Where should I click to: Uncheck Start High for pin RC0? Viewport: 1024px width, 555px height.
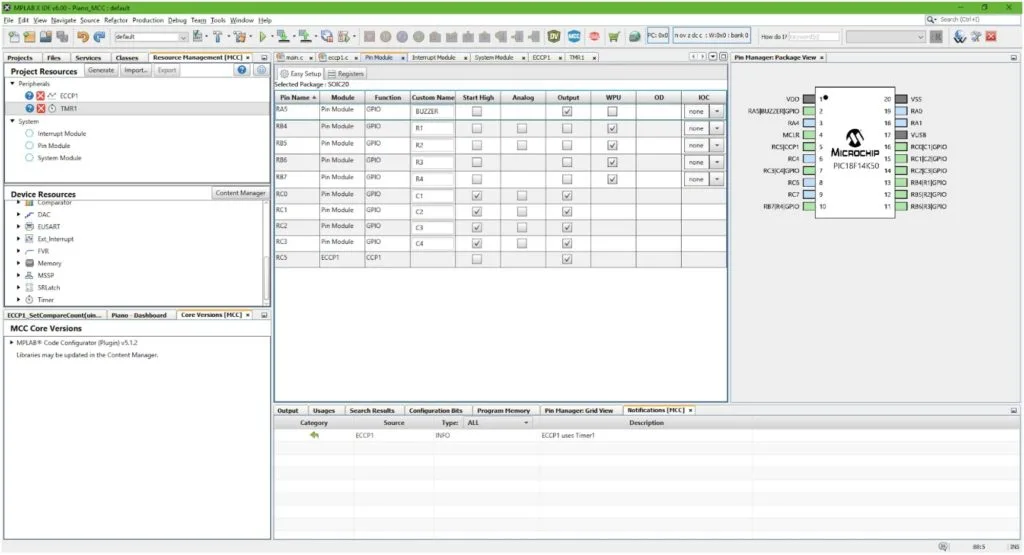(x=476, y=195)
